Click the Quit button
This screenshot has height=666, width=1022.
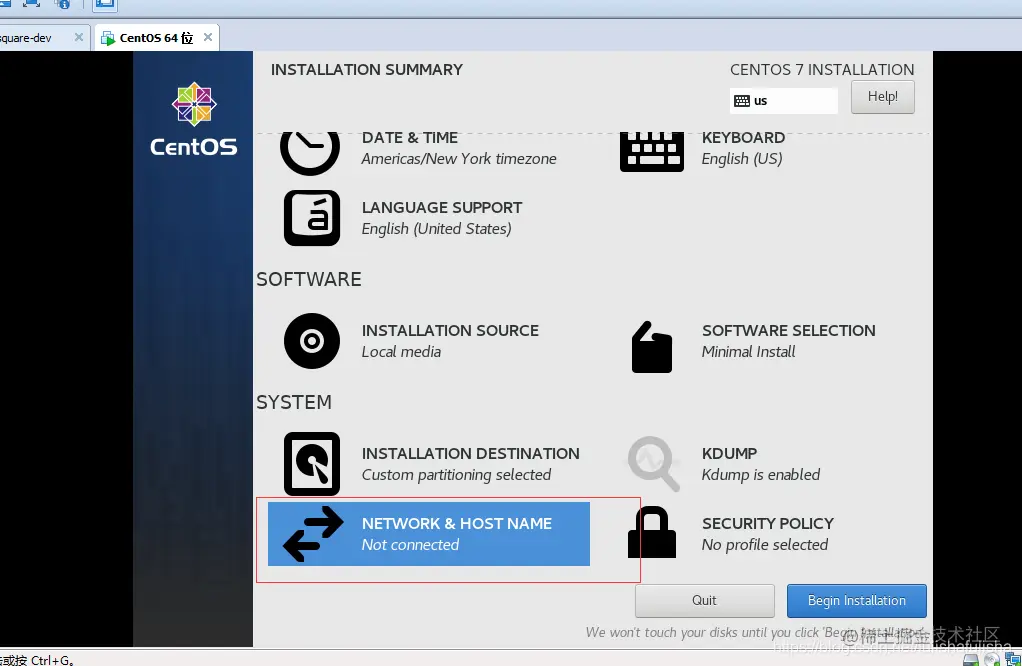pos(705,601)
